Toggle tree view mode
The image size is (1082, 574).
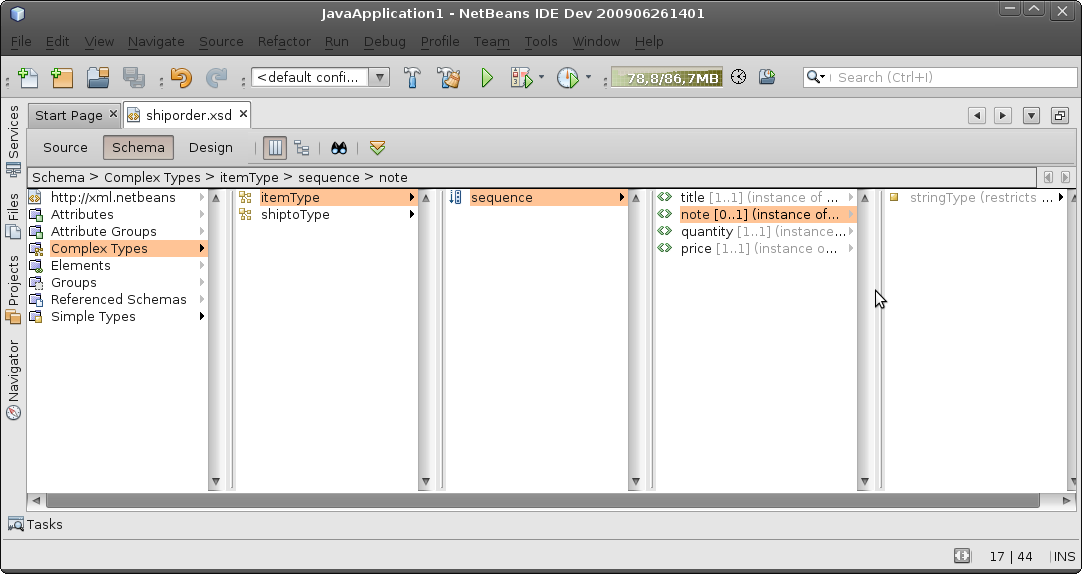tap(302, 148)
